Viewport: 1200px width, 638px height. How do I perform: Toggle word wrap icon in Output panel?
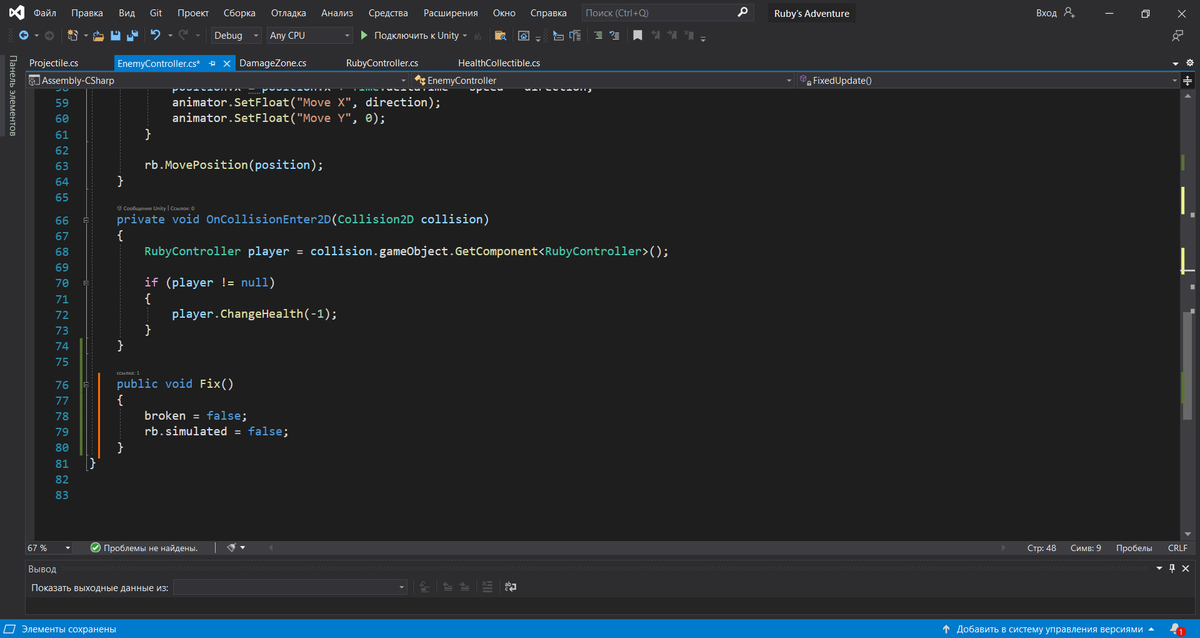[511, 587]
